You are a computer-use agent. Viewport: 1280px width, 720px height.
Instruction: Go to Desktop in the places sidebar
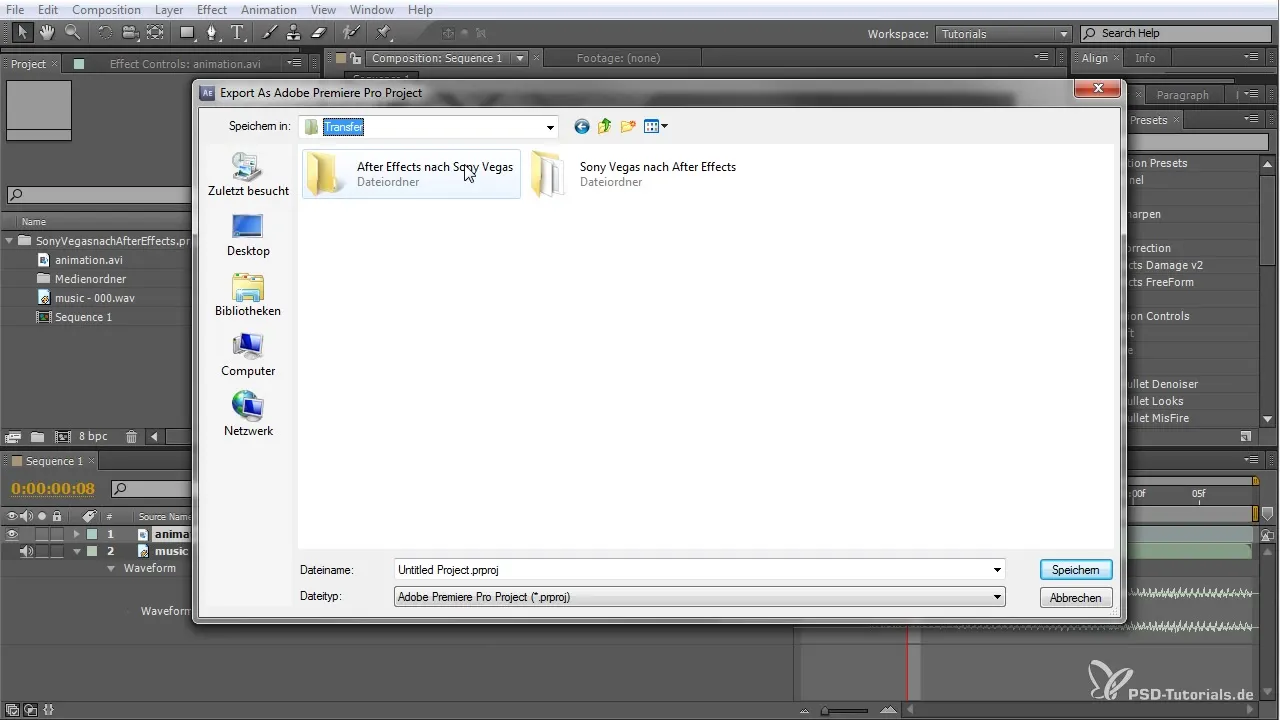click(248, 235)
